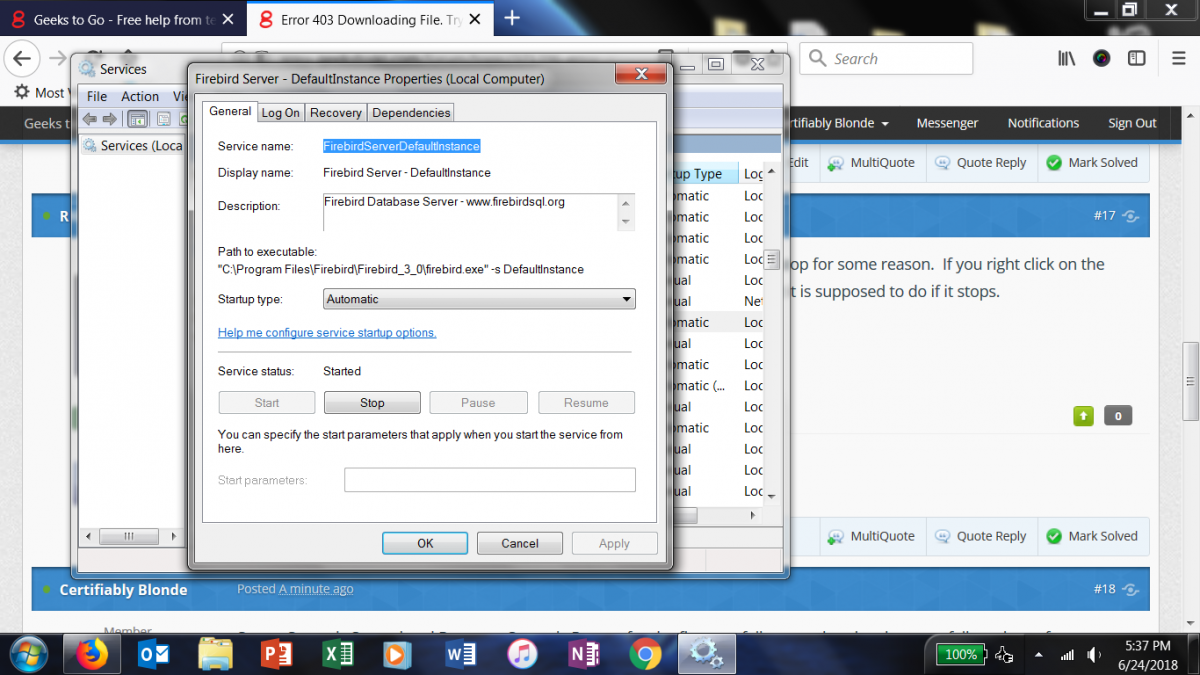Click the share icon beside post #17

[x=1131, y=215]
